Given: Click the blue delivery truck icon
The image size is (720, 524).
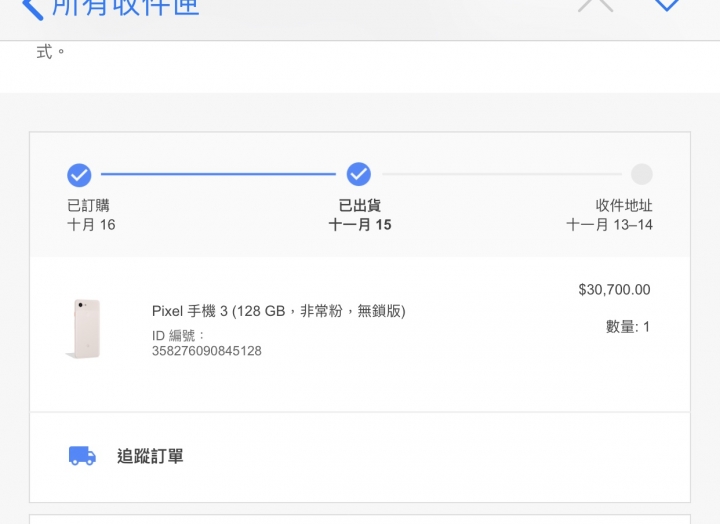Looking at the screenshot, I should [83, 456].
